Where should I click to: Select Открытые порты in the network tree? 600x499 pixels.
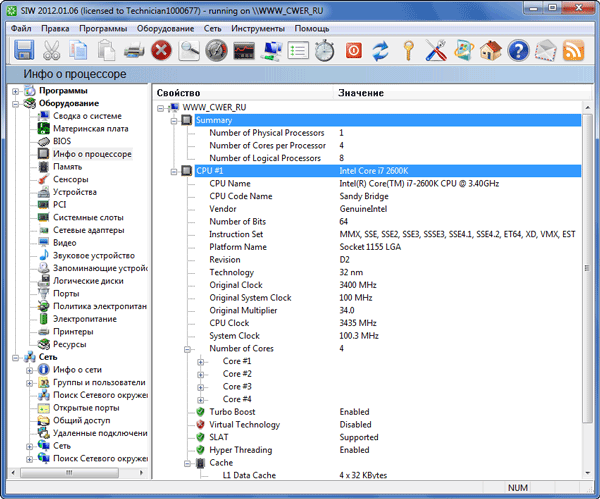87,407
